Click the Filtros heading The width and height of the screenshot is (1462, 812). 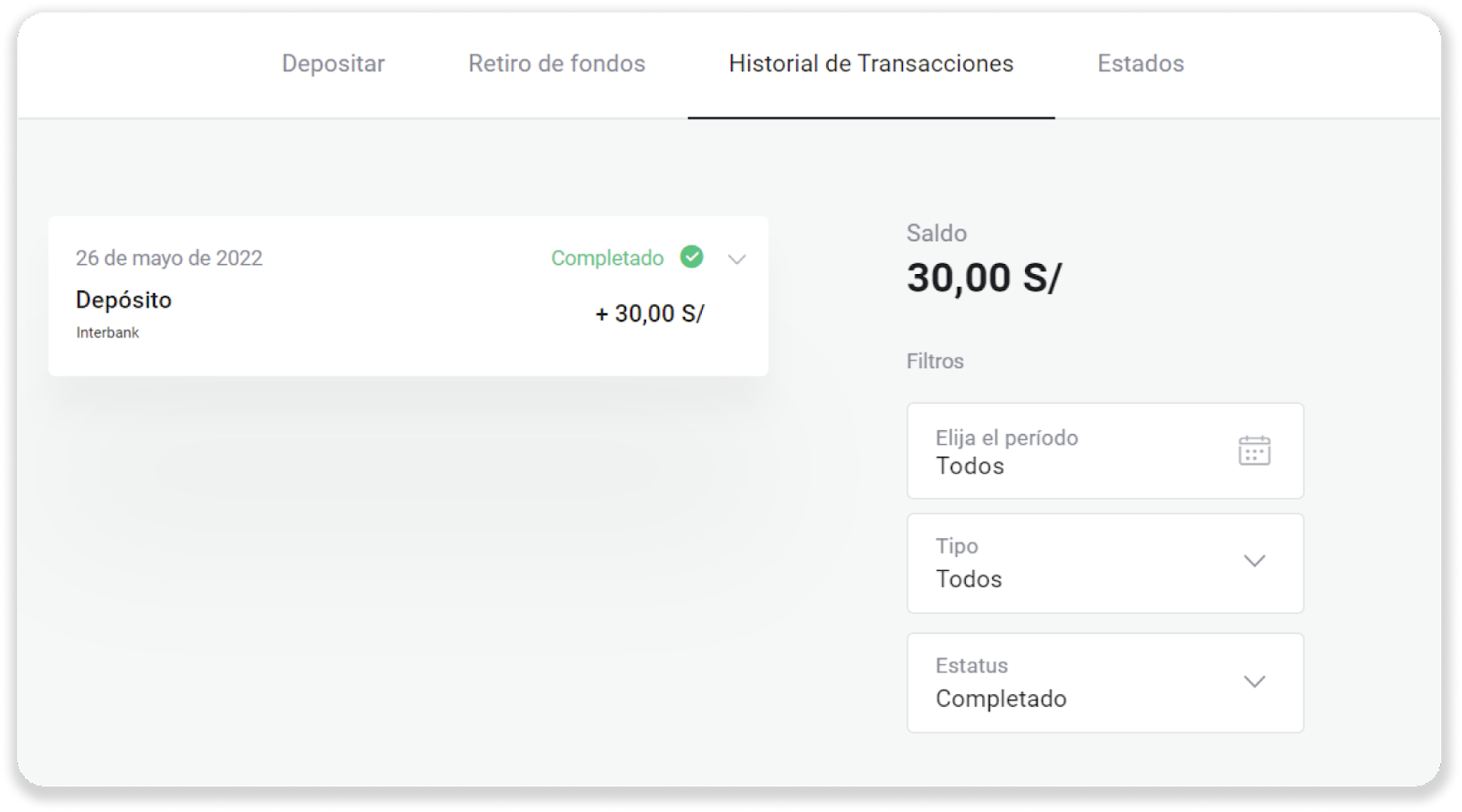(935, 361)
